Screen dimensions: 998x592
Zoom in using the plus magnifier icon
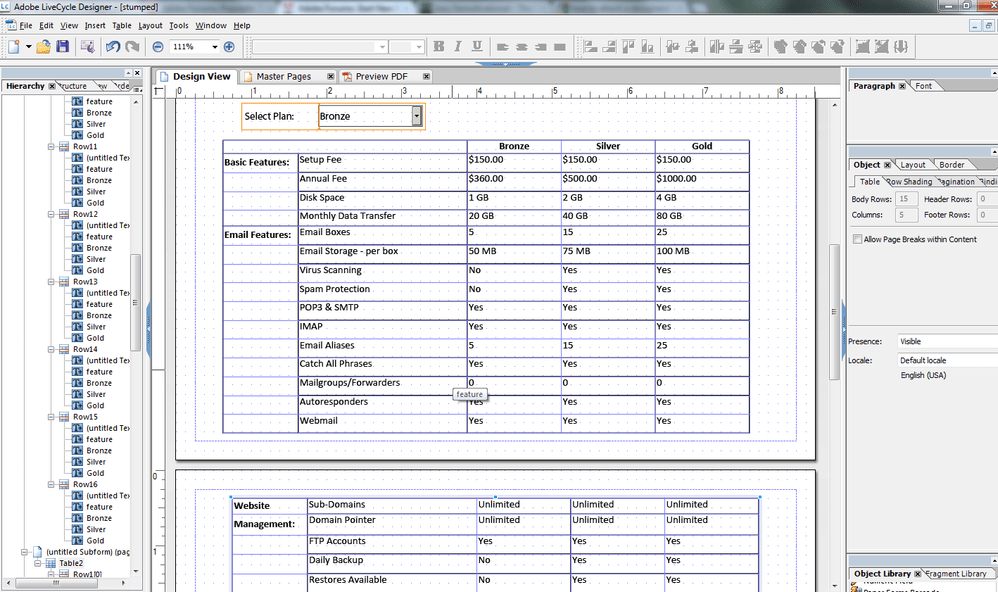point(229,46)
